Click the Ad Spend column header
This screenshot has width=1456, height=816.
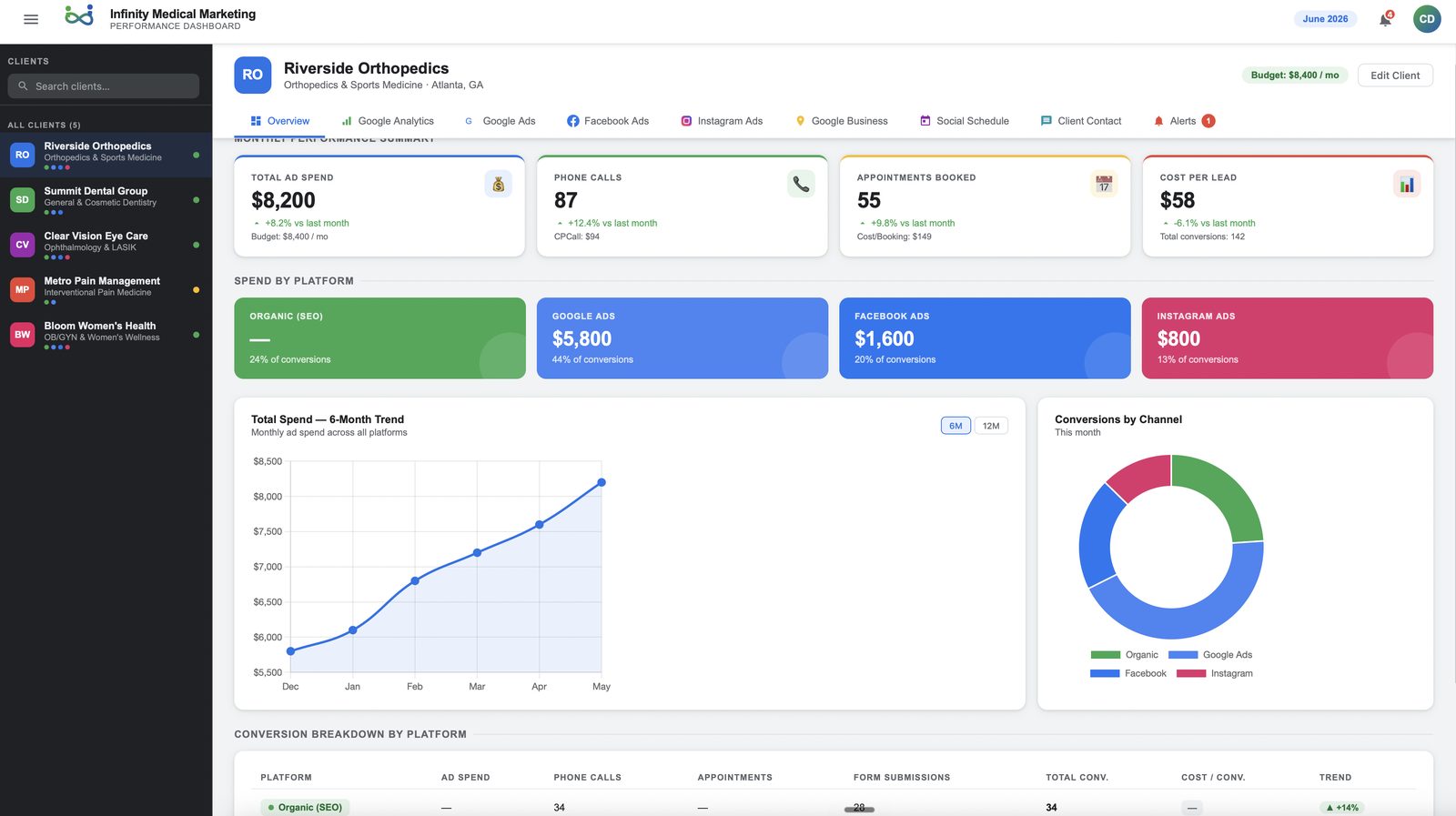click(x=465, y=778)
